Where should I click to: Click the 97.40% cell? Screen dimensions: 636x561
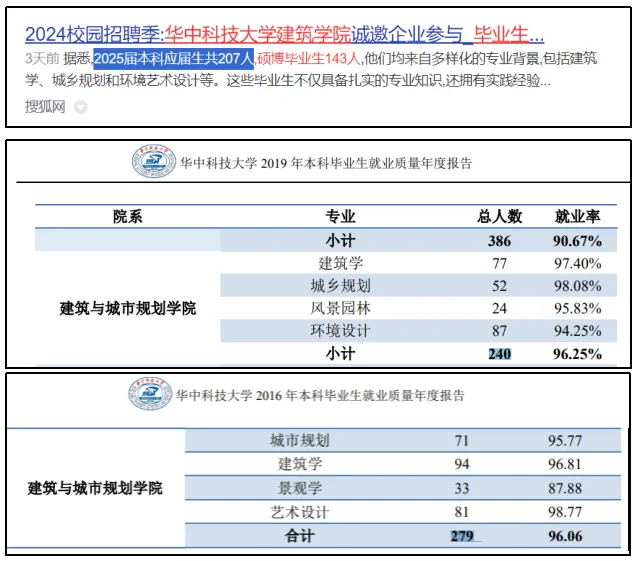(x=578, y=264)
